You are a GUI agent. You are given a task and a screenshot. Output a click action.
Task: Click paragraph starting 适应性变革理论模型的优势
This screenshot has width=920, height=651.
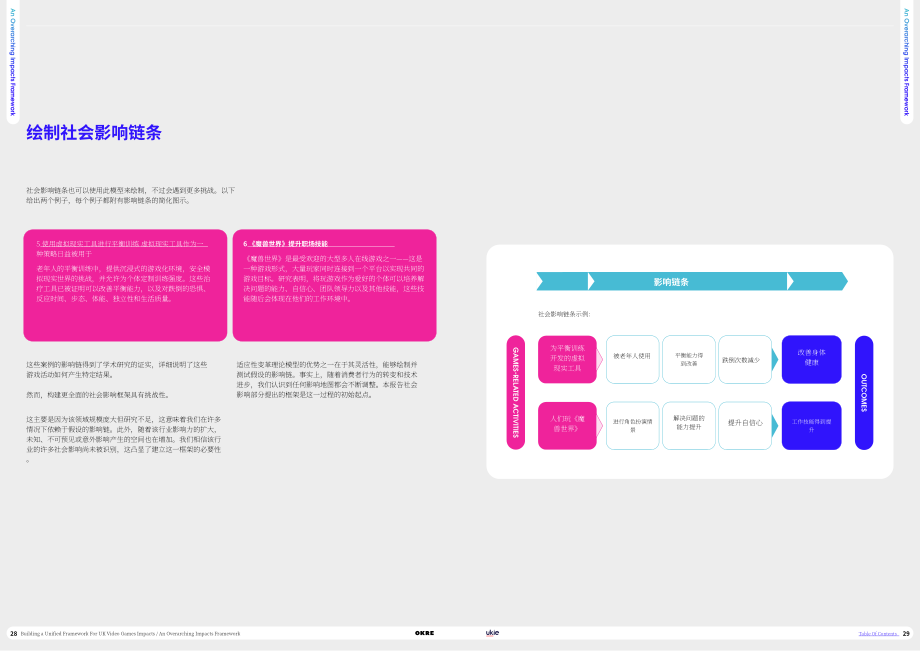[327, 379]
